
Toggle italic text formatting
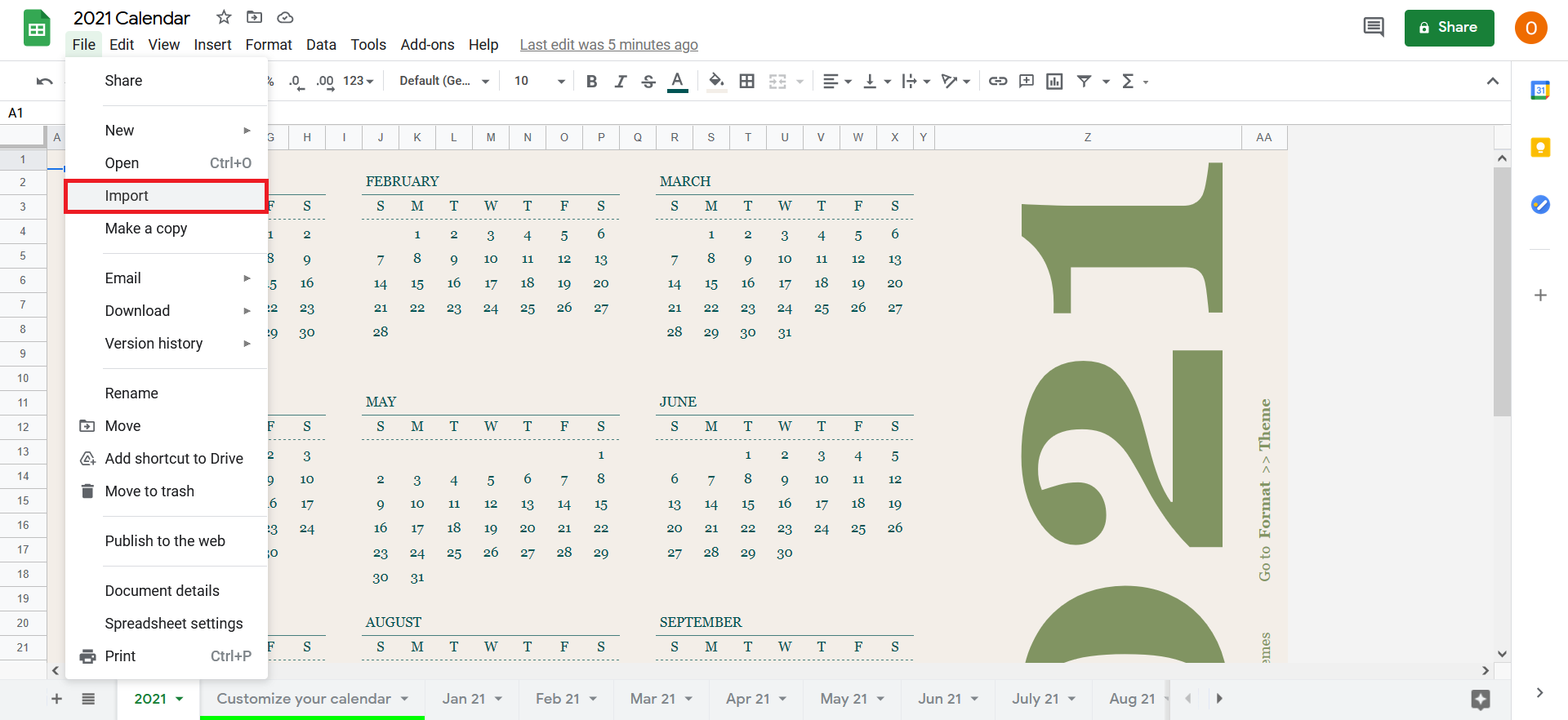tap(621, 81)
